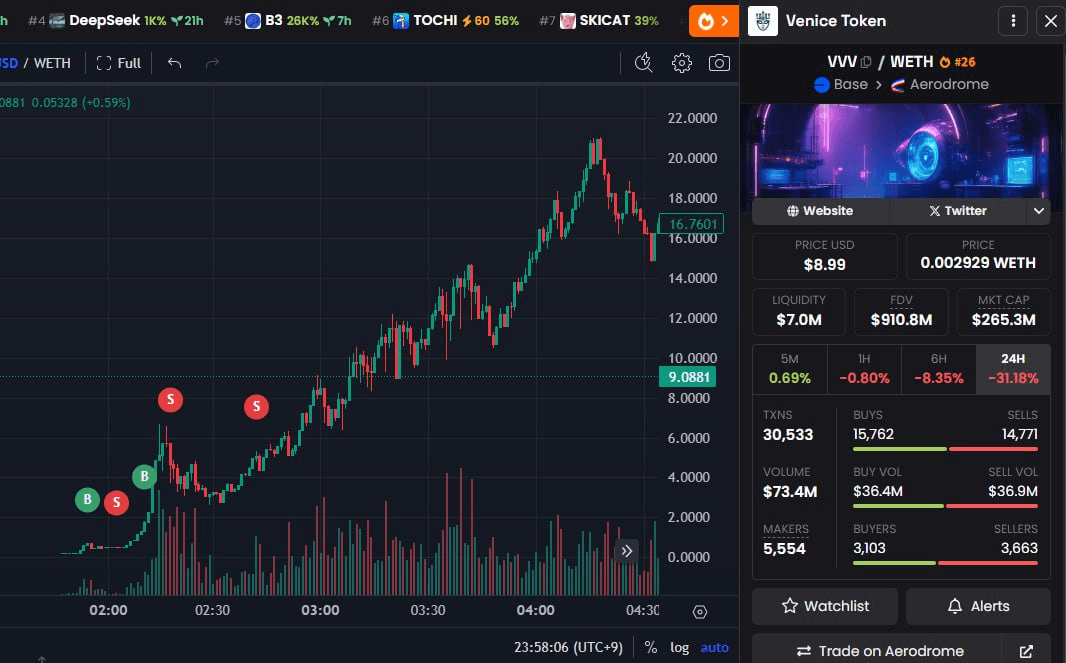
Task: Click Trade on Aerodrome button
Action: point(878,650)
